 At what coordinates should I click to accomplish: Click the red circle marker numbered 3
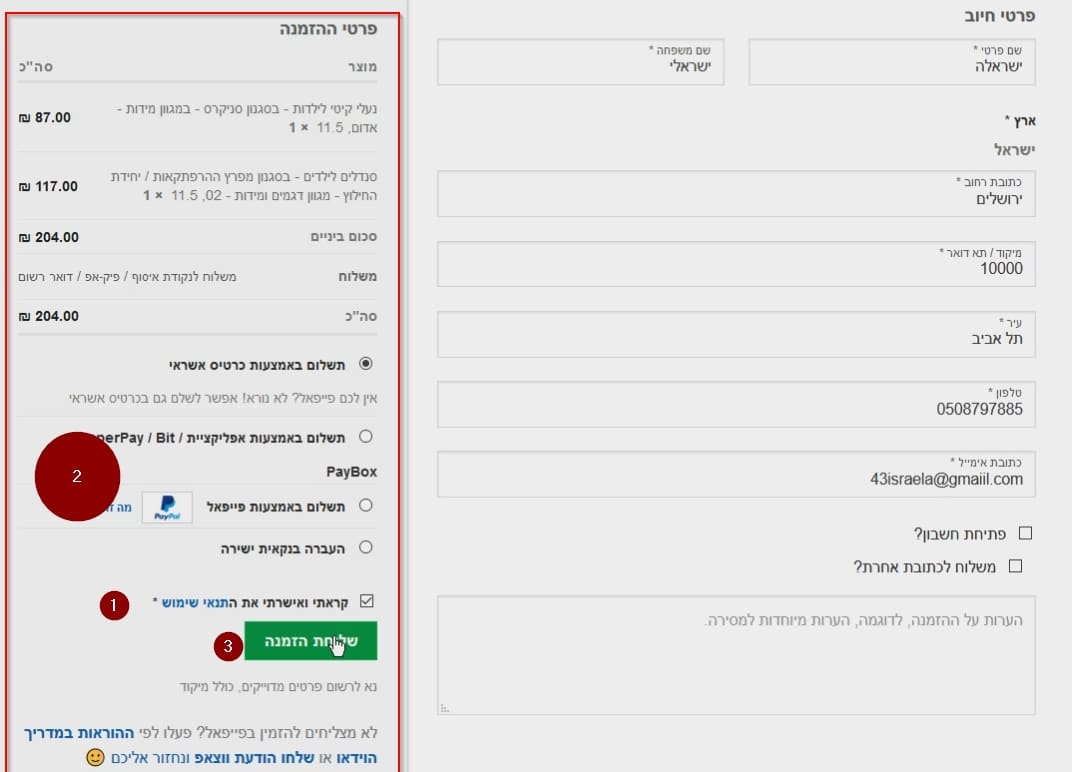[x=228, y=647]
